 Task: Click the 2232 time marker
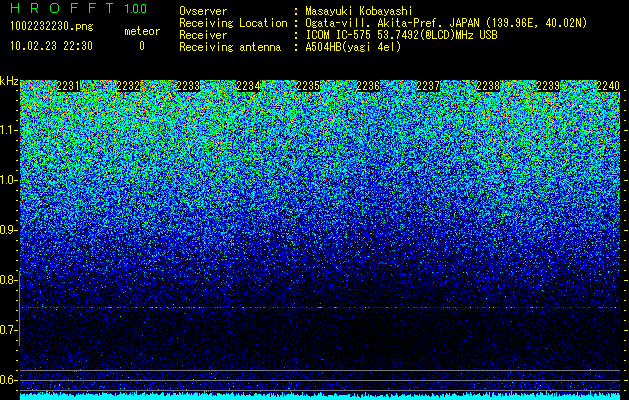128,86
